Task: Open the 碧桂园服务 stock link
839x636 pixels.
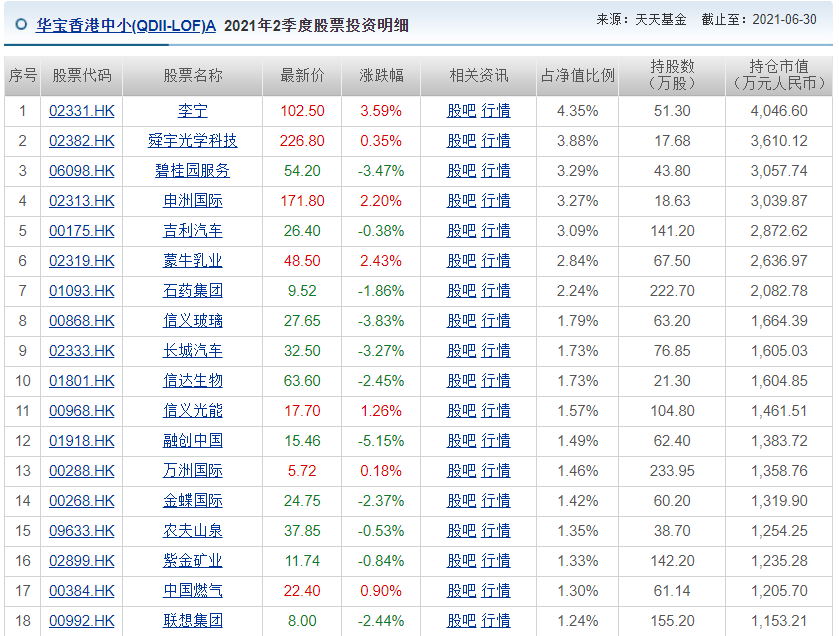Action: tap(193, 171)
